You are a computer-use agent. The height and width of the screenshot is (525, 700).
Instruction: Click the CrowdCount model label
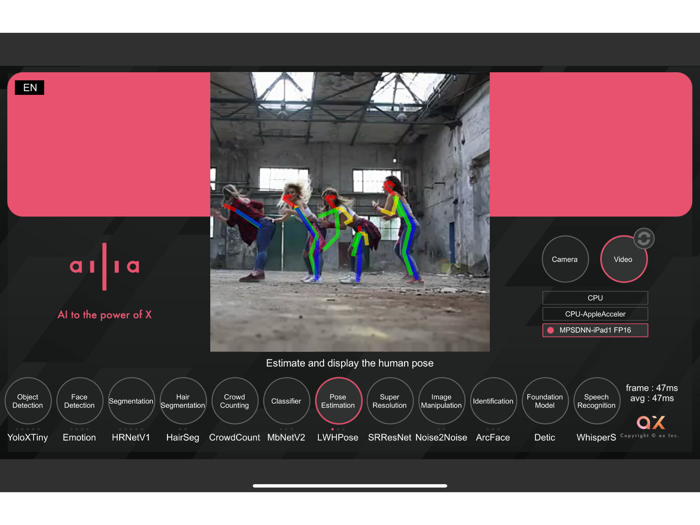click(234, 438)
